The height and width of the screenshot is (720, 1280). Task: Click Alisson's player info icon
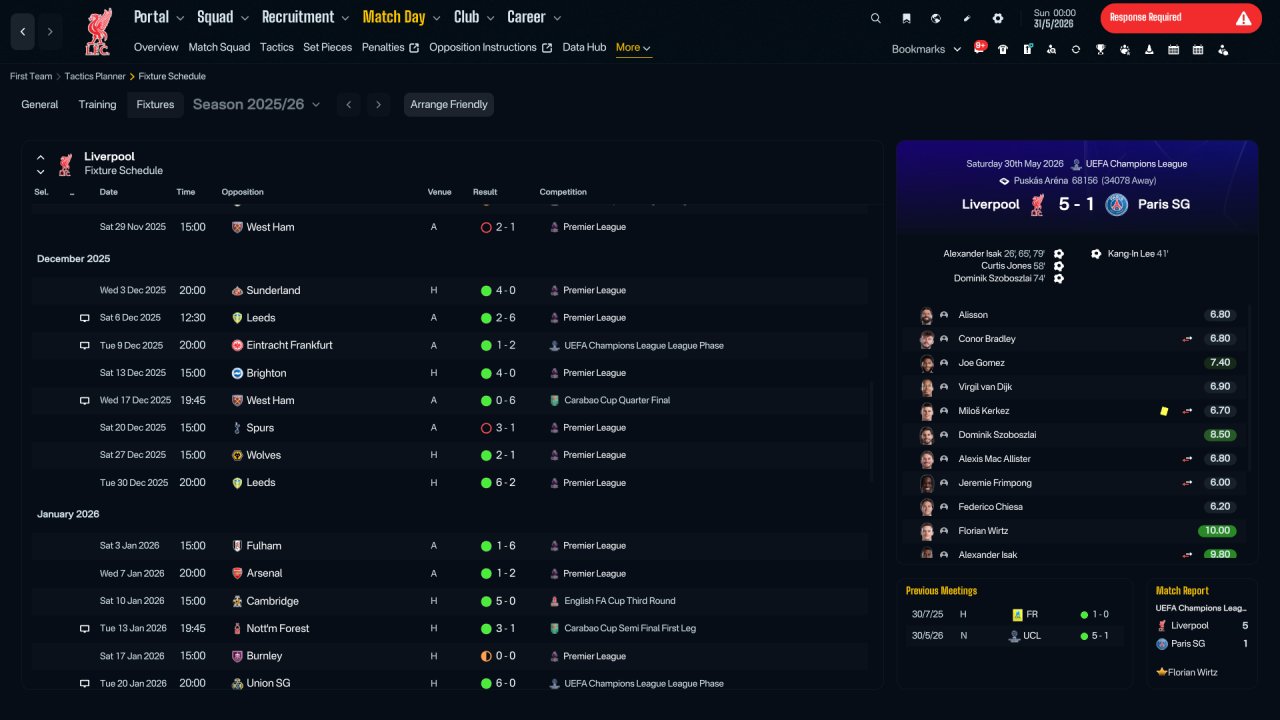click(944, 315)
